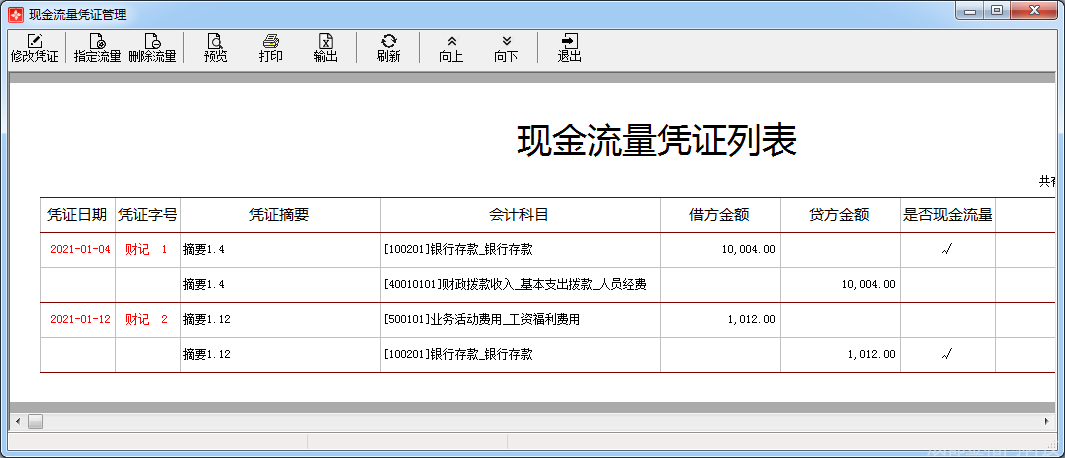Viewport: 1065px width, 458px height.
Task: Toggle cash flow checkmark for 1,012.00 credit row
Action: [946, 354]
